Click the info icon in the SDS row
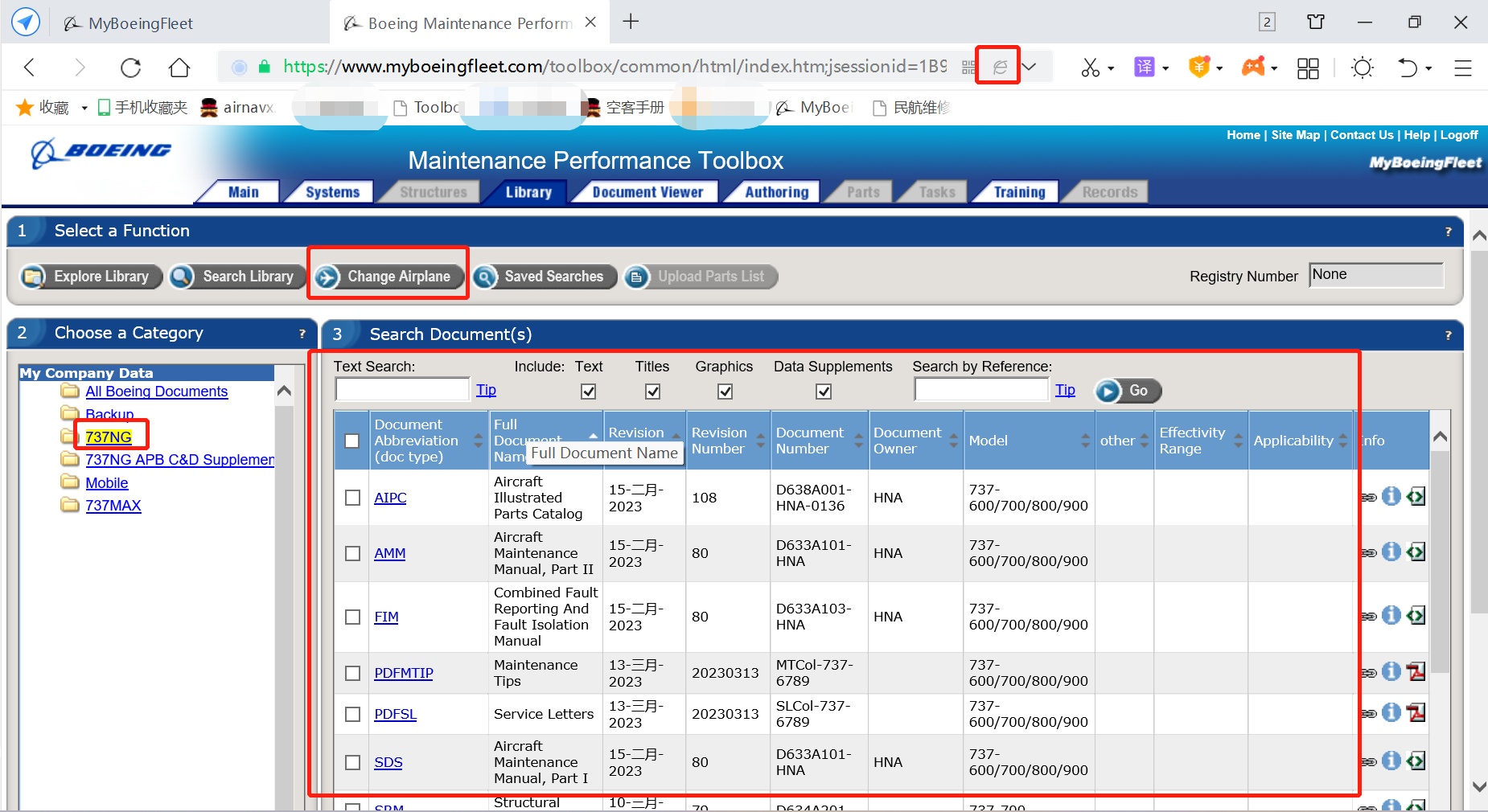This screenshot has height=812, width=1488. click(1391, 761)
